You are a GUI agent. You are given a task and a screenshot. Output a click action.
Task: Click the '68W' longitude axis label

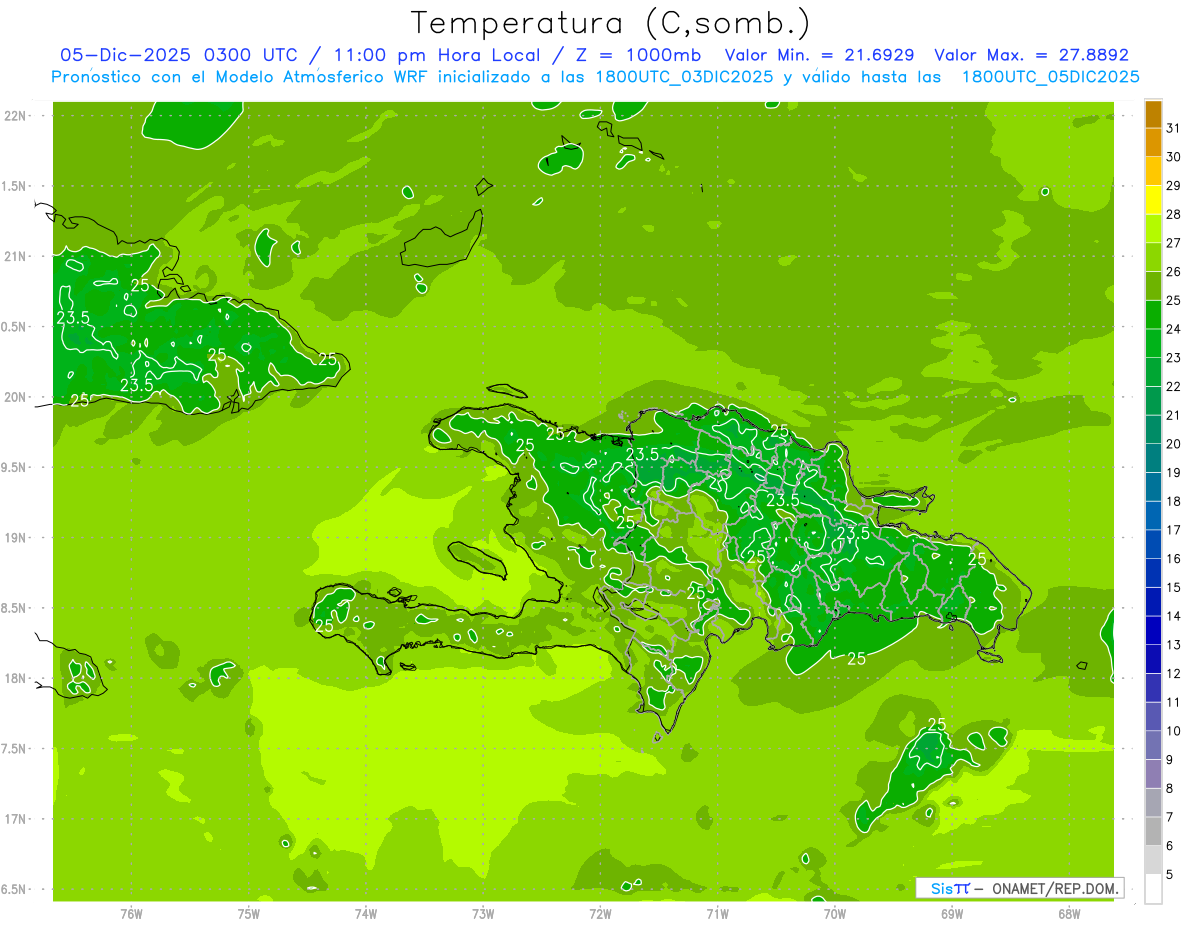[1069, 913]
